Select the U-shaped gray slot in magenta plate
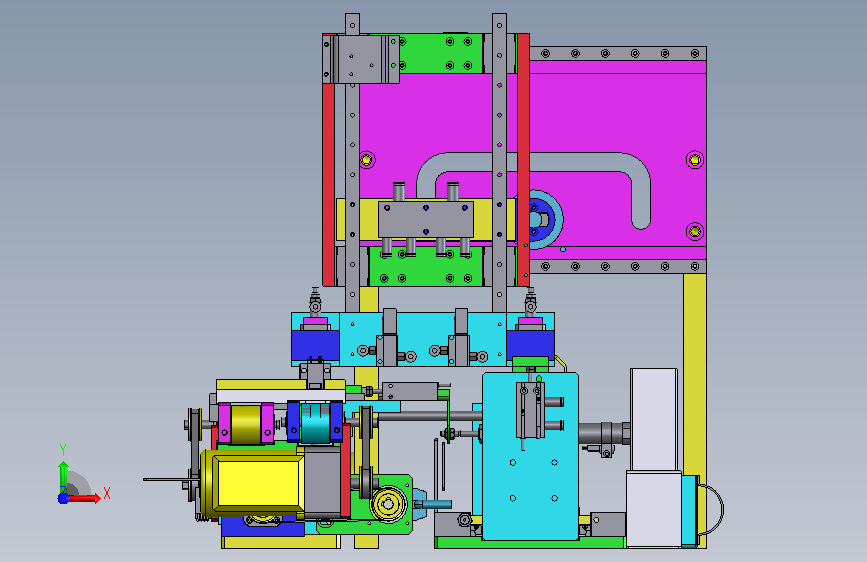Screen dimensions: 867x562 (x=534, y=163)
